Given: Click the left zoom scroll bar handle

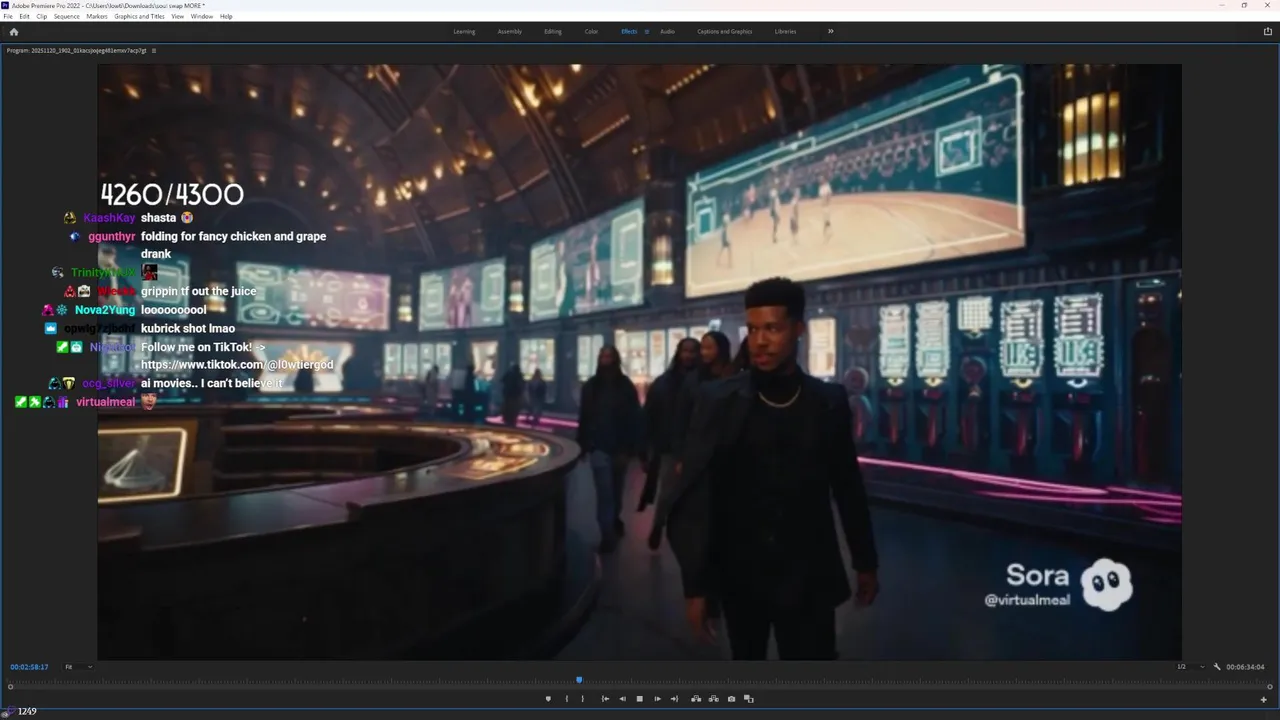Looking at the screenshot, I should [x=11, y=687].
